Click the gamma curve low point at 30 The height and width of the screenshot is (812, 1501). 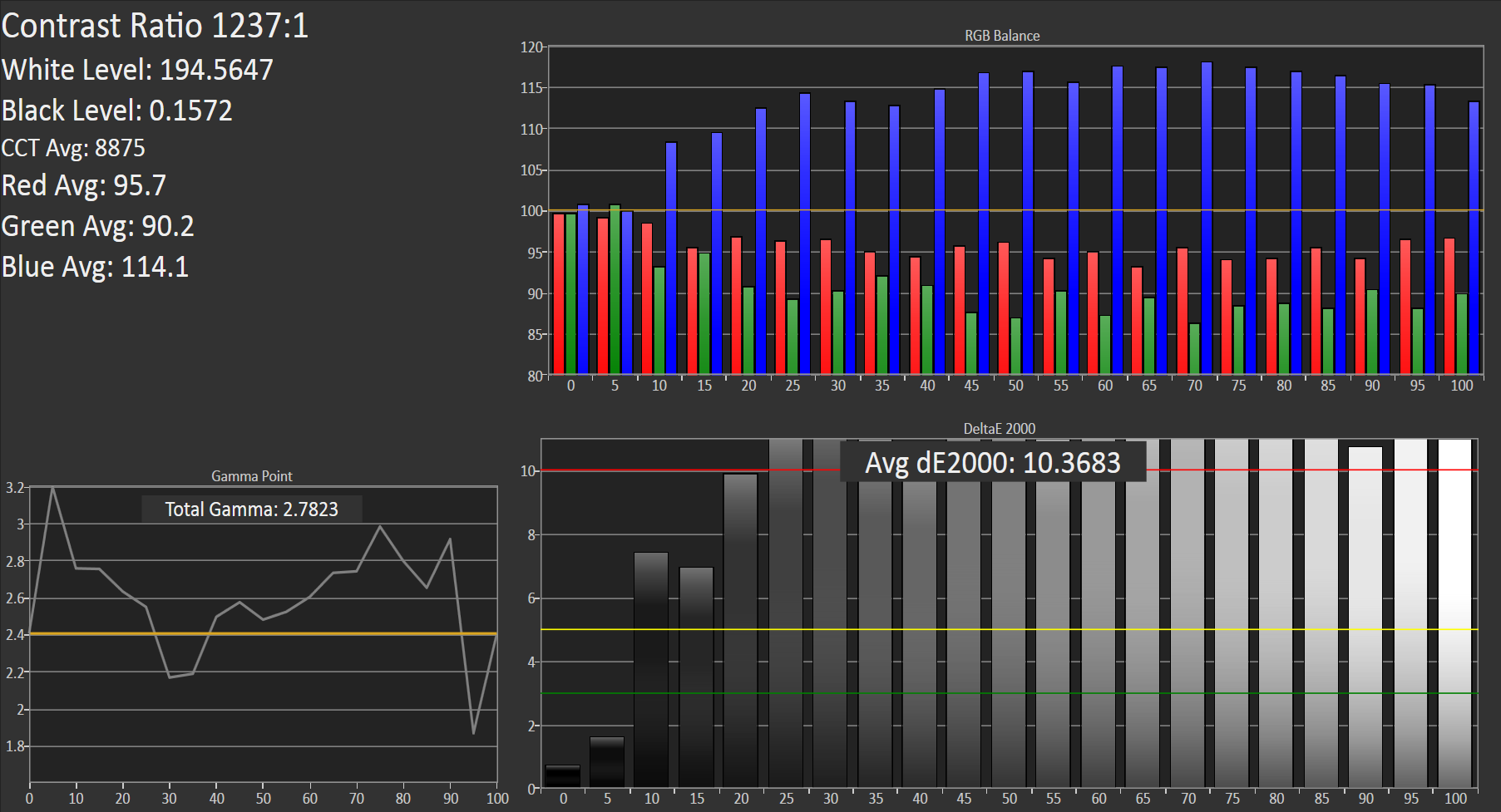coord(170,677)
